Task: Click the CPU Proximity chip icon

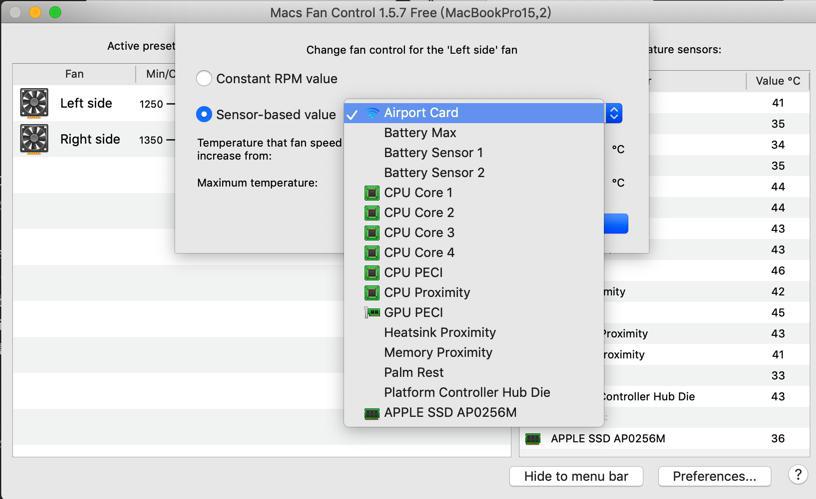Action: (372, 293)
